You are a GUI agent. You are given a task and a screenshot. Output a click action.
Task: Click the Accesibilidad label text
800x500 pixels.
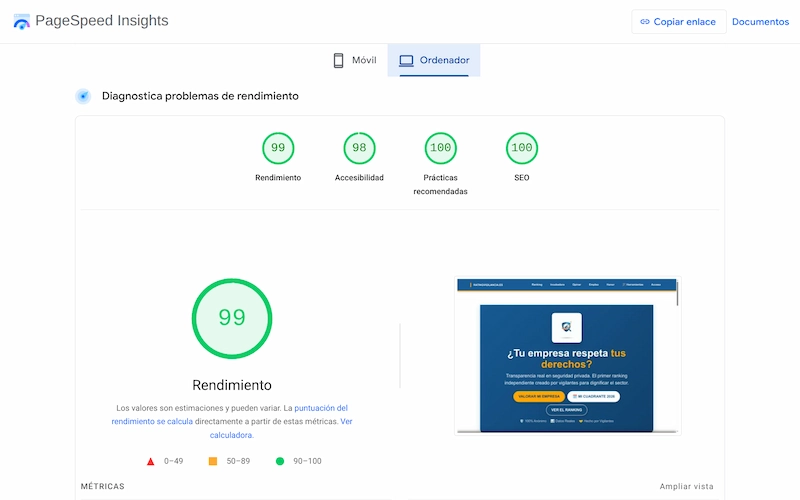point(359,178)
